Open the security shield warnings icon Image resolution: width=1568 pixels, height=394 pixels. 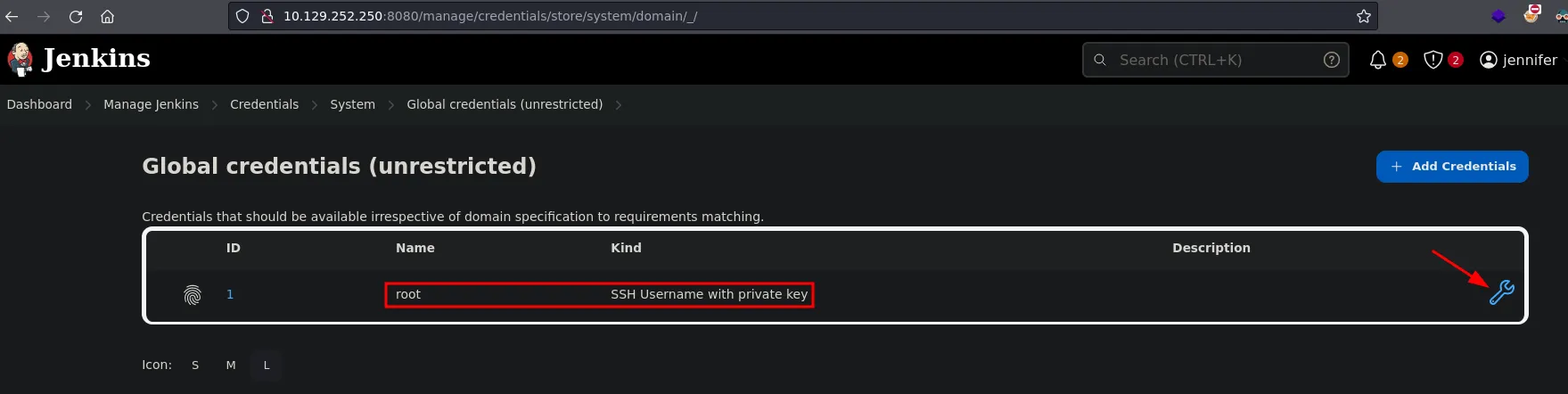[x=1433, y=60]
